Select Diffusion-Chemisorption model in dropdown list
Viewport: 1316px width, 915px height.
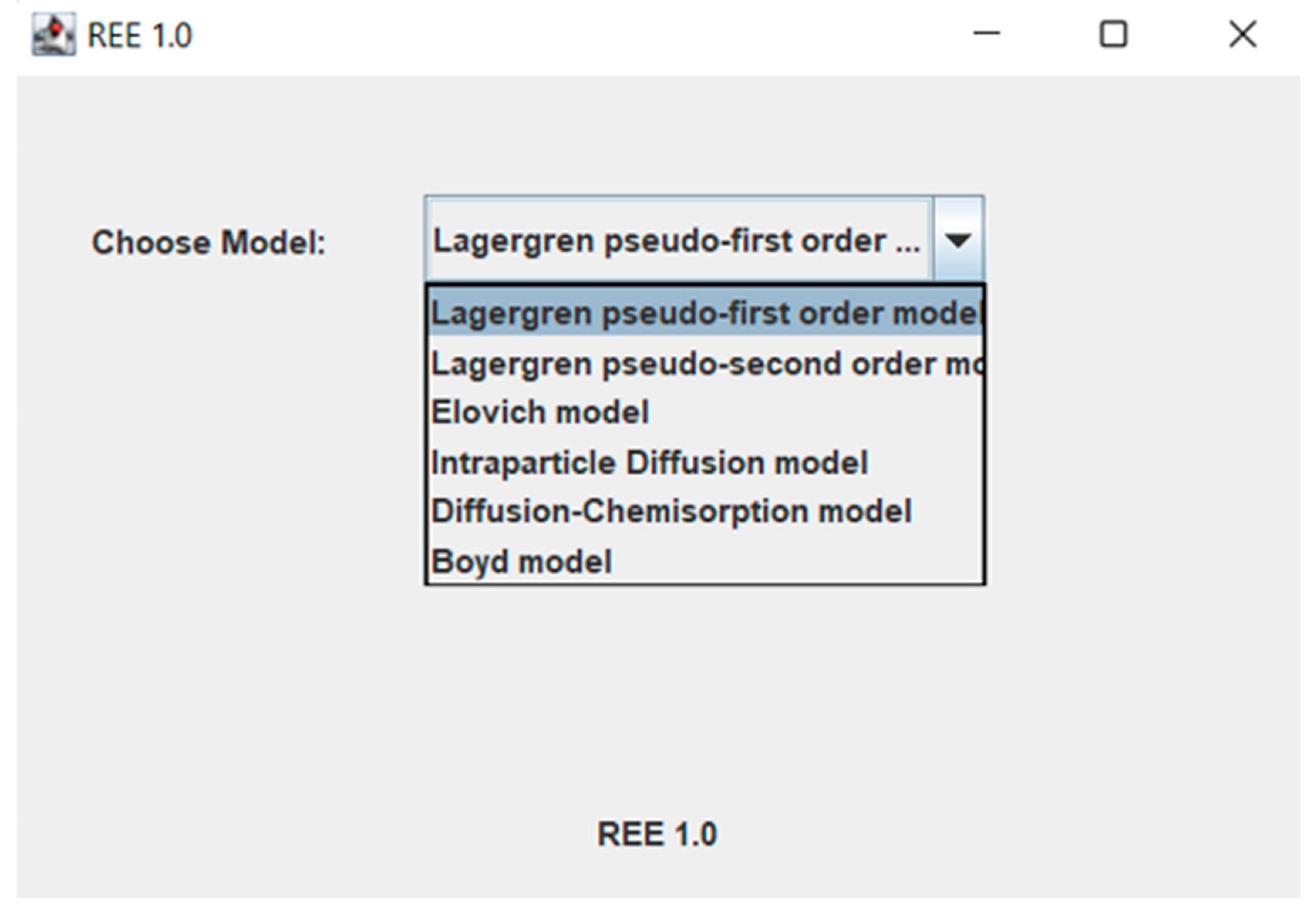tap(671, 511)
